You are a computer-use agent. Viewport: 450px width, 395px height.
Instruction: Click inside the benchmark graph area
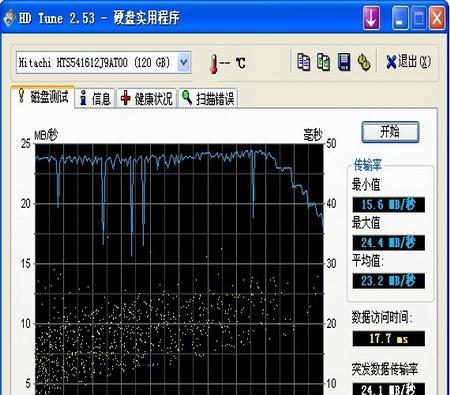pos(179,269)
